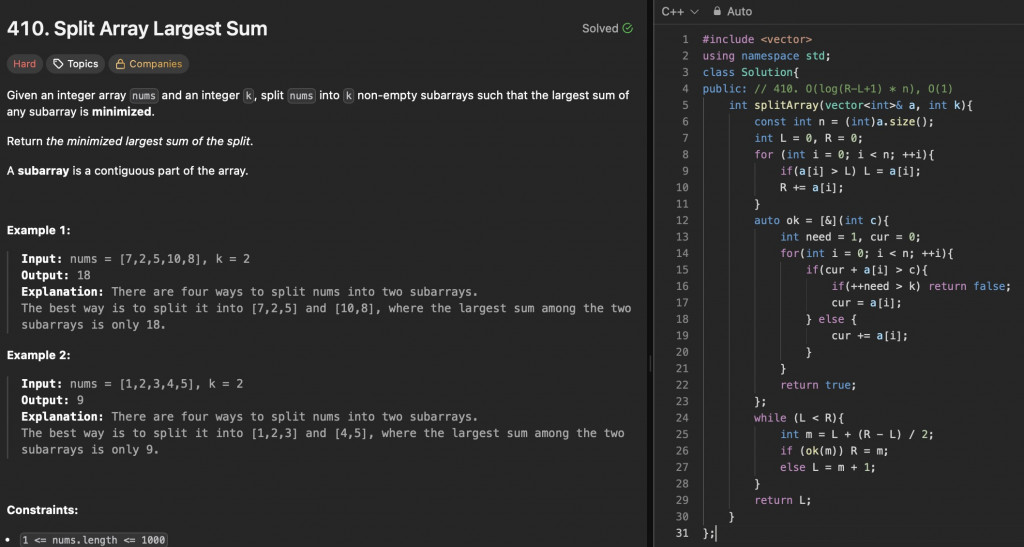Open the Topics tag

(x=75, y=64)
